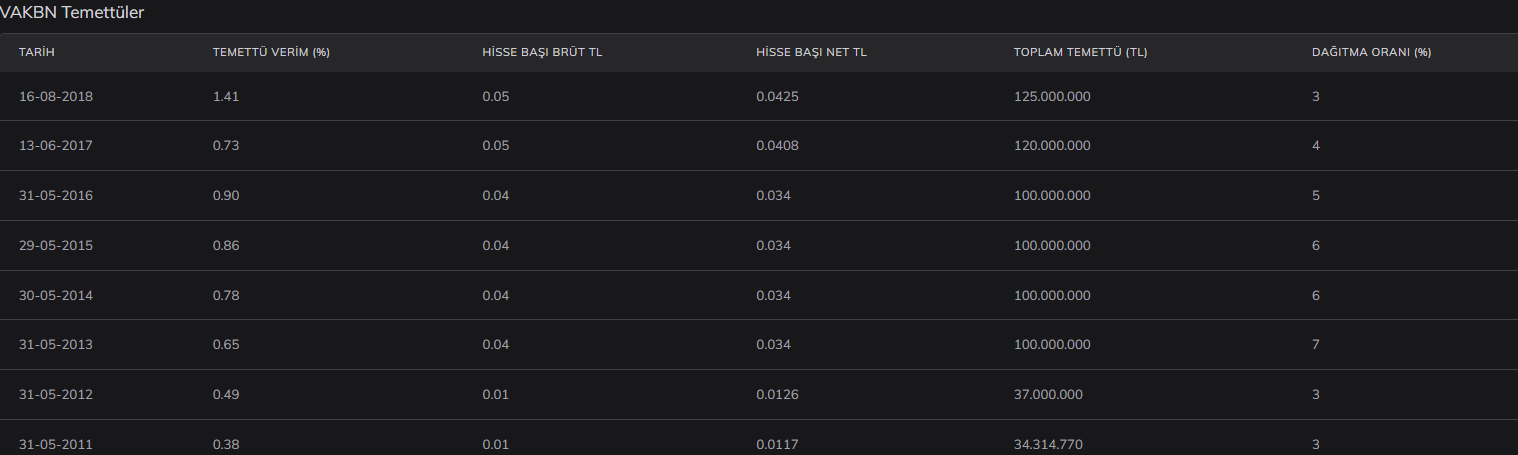Click the 29-05-2015 row date
This screenshot has width=1518, height=455.
[56, 245]
